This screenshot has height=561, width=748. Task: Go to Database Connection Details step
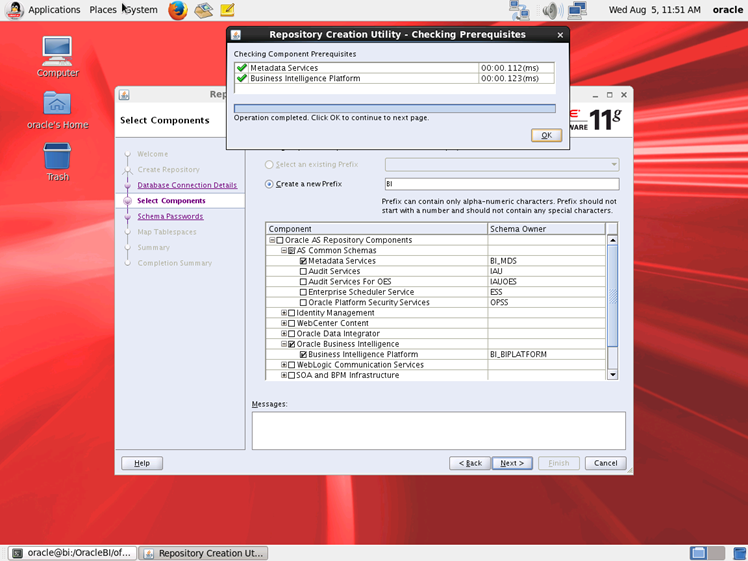click(187, 185)
